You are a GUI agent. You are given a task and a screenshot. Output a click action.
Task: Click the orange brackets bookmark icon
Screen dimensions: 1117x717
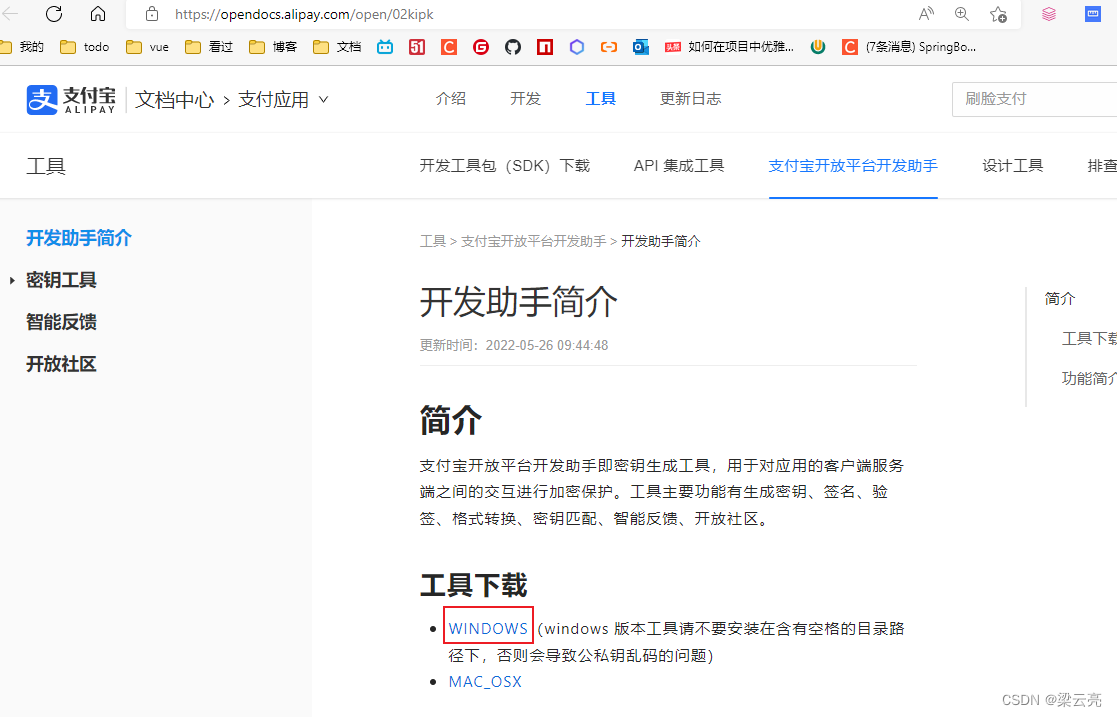click(609, 47)
